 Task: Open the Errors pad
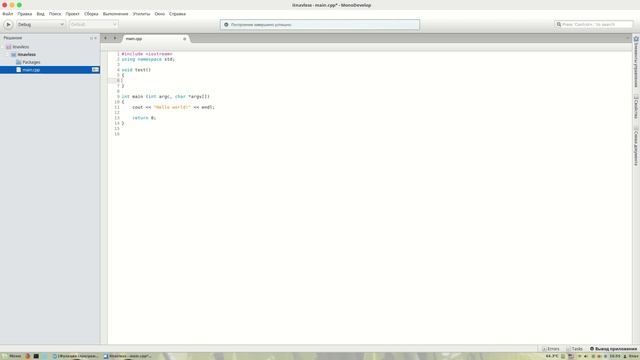(x=551, y=349)
